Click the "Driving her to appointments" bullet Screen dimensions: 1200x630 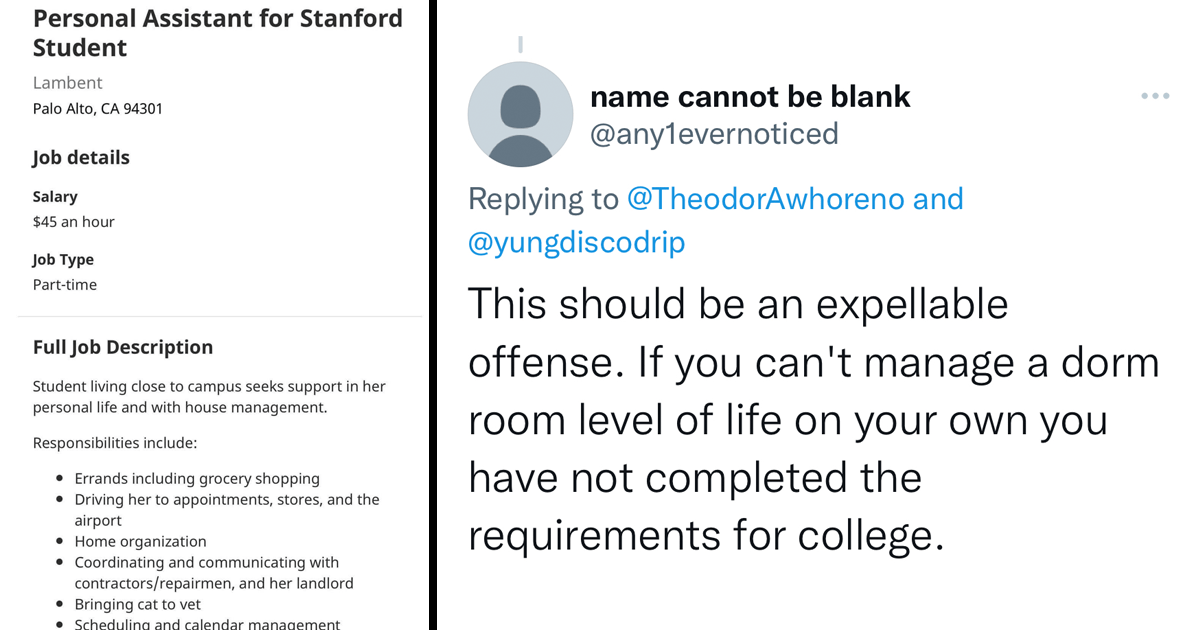(226, 500)
